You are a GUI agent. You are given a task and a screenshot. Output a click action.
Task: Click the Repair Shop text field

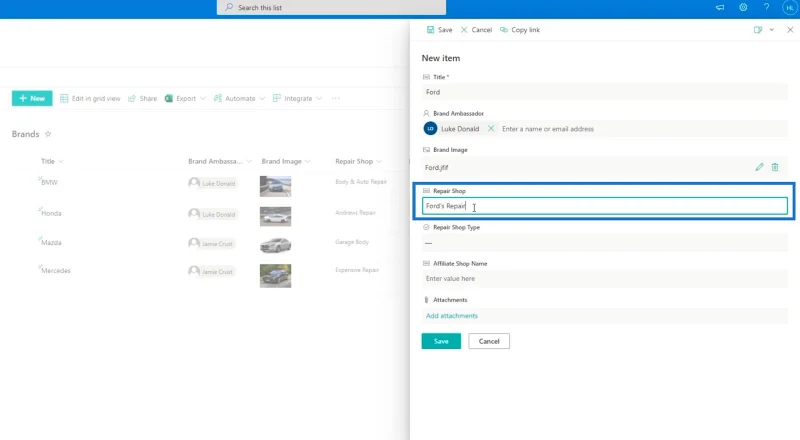pyautogui.click(x=605, y=206)
